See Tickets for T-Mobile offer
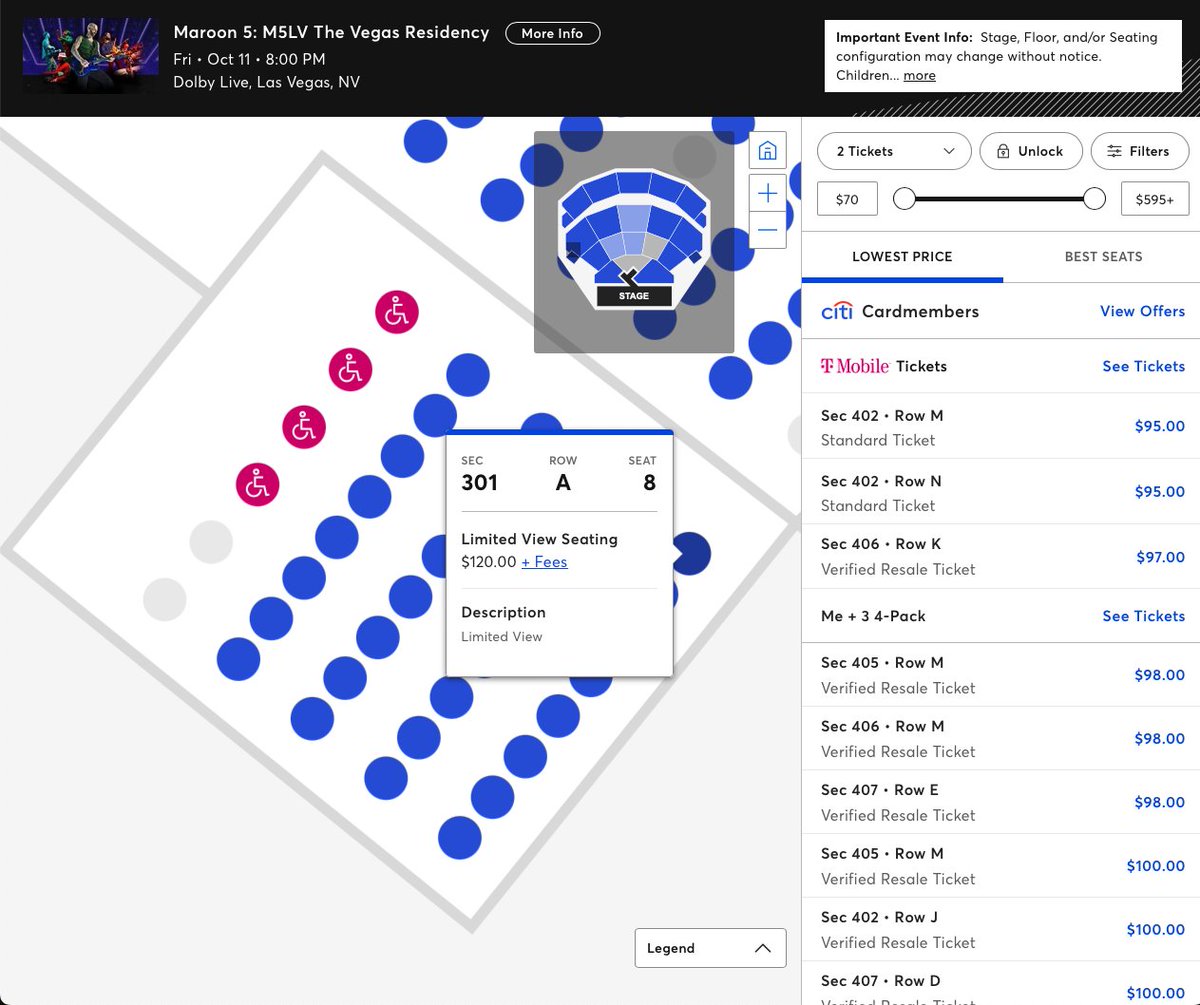This screenshot has height=1005, width=1200. coord(1143,366)
